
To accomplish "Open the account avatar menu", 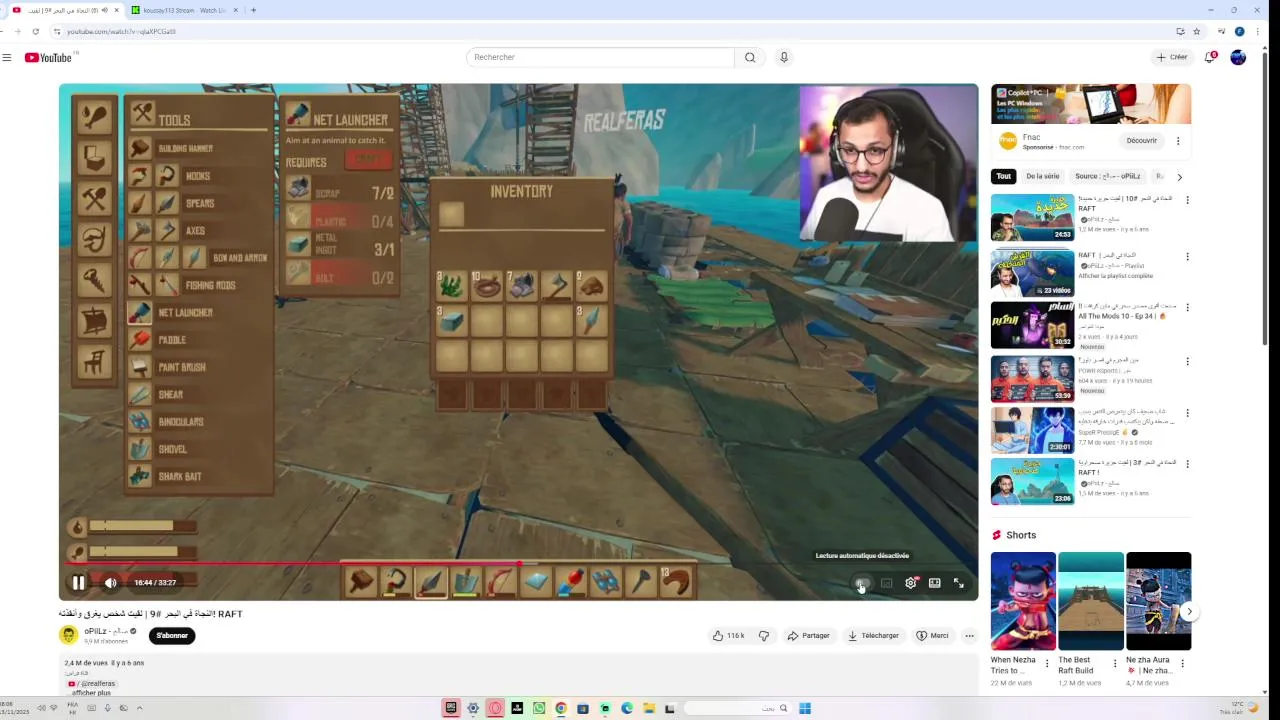I will click(x=1238, y=57).
